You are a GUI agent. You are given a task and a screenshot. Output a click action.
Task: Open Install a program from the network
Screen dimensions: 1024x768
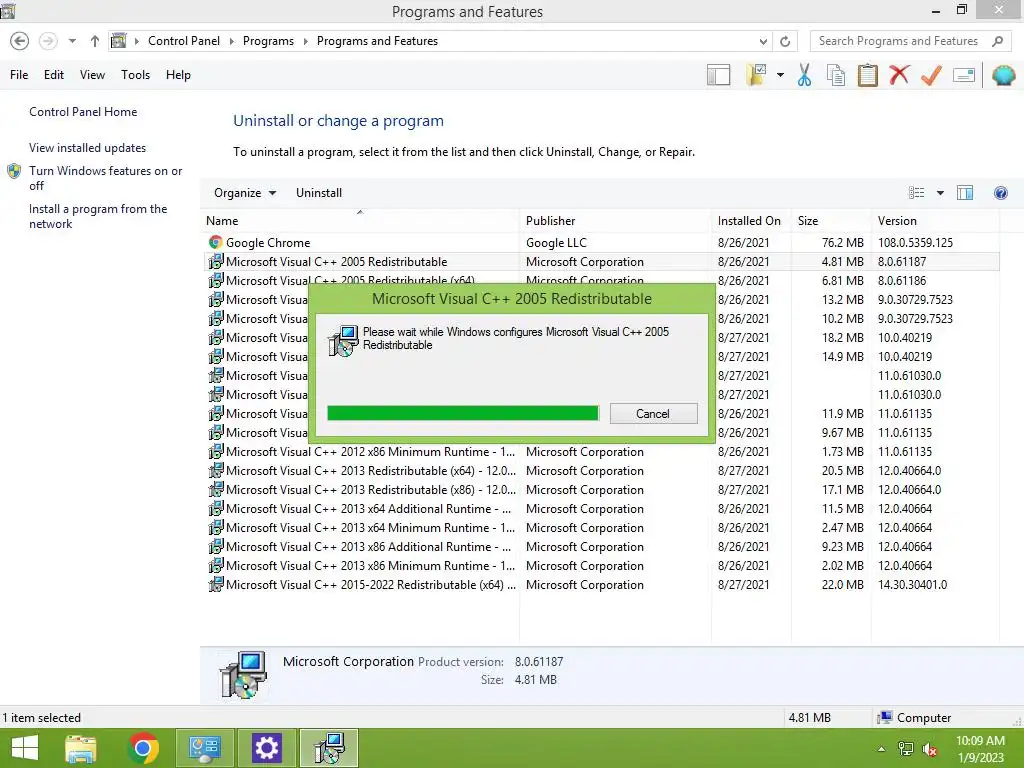coord(98,216)
